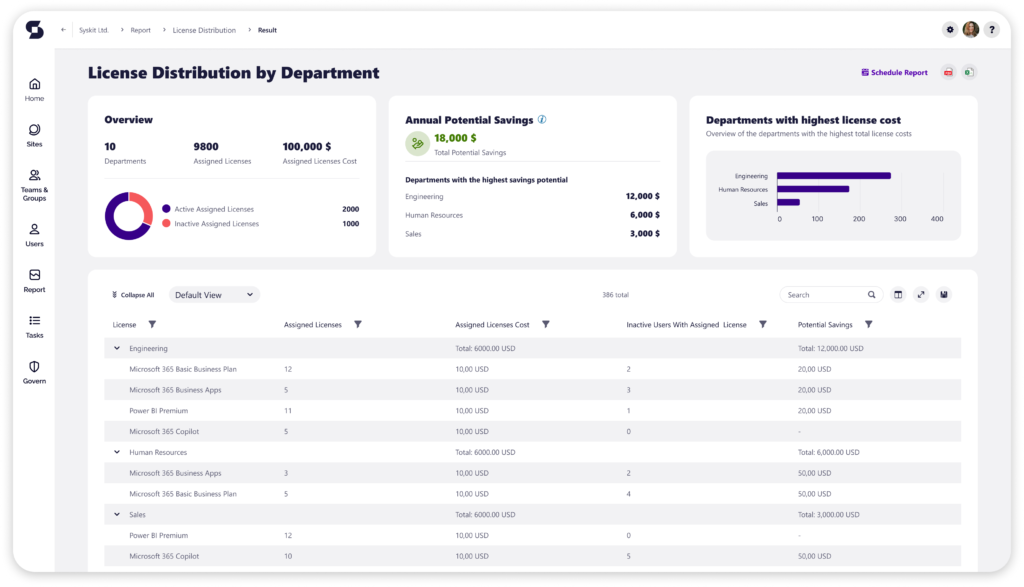Click the info icon beside Annual Potential Savings
The height and width of the screenshot is (587, 1024).
coord(542,119)
